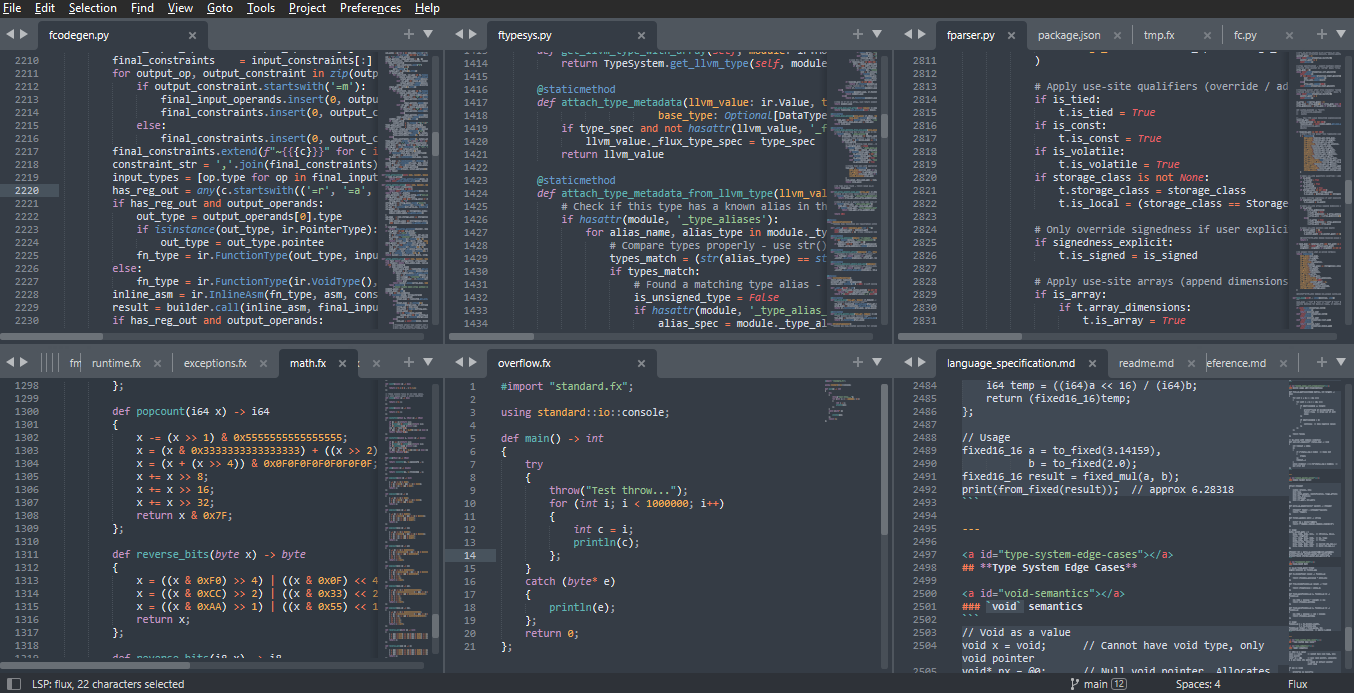The width and height of the screenshot is (1354, 693).
Task: Change the Flux syntax in status bar
Action: coord(1297,684)
